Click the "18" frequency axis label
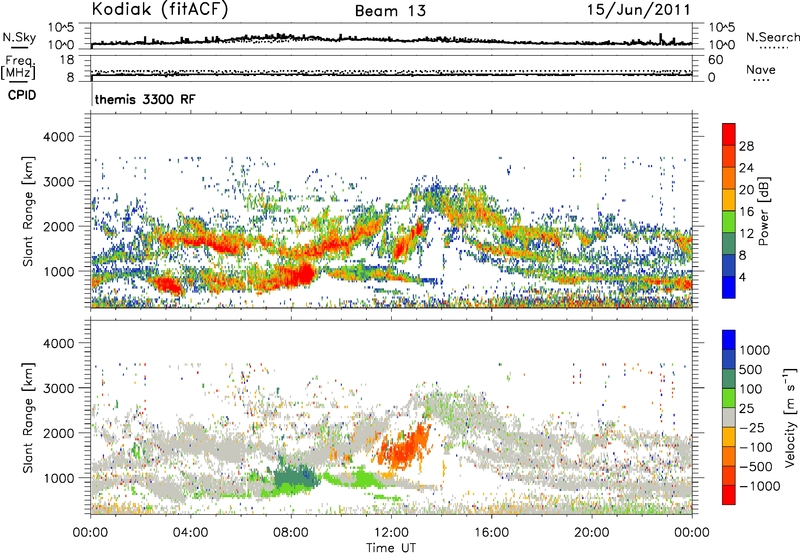Screen dimensions: 800x554 67,60
